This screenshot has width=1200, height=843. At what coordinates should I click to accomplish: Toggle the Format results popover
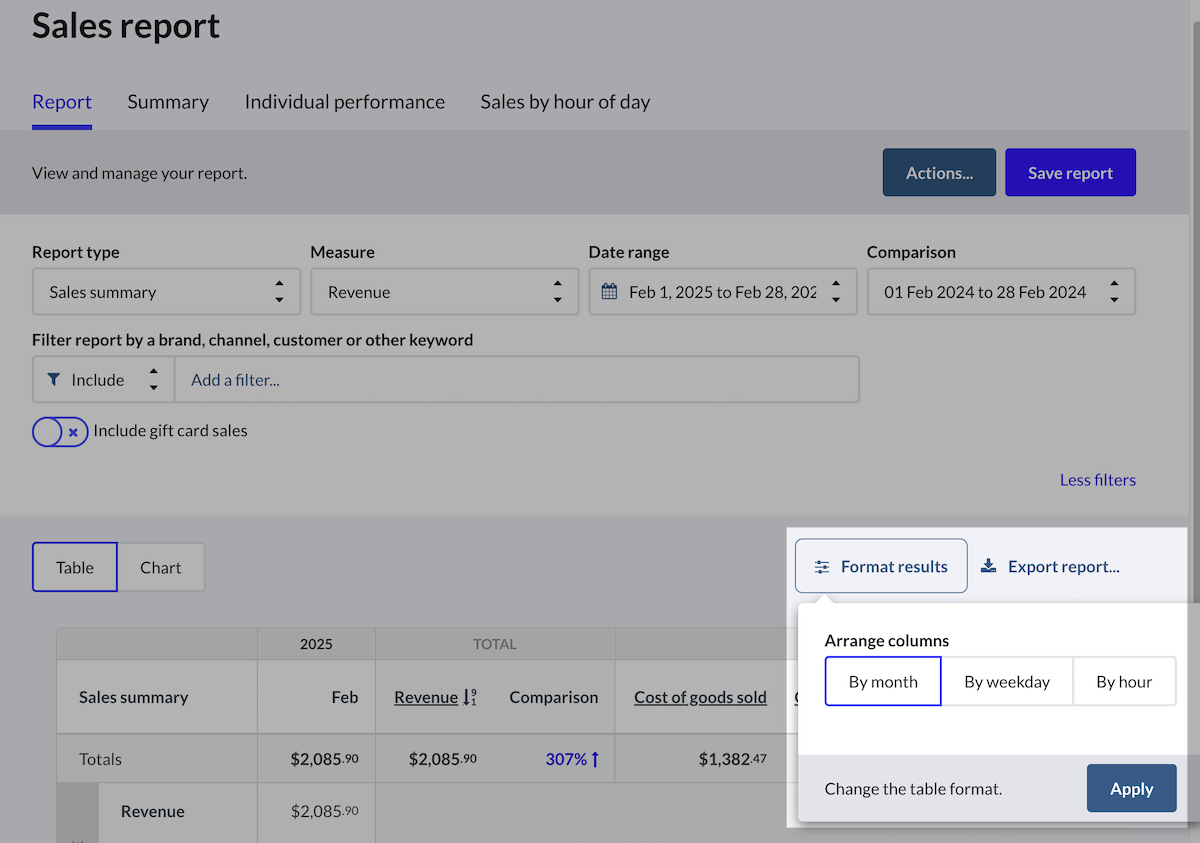tap(881, 566)
